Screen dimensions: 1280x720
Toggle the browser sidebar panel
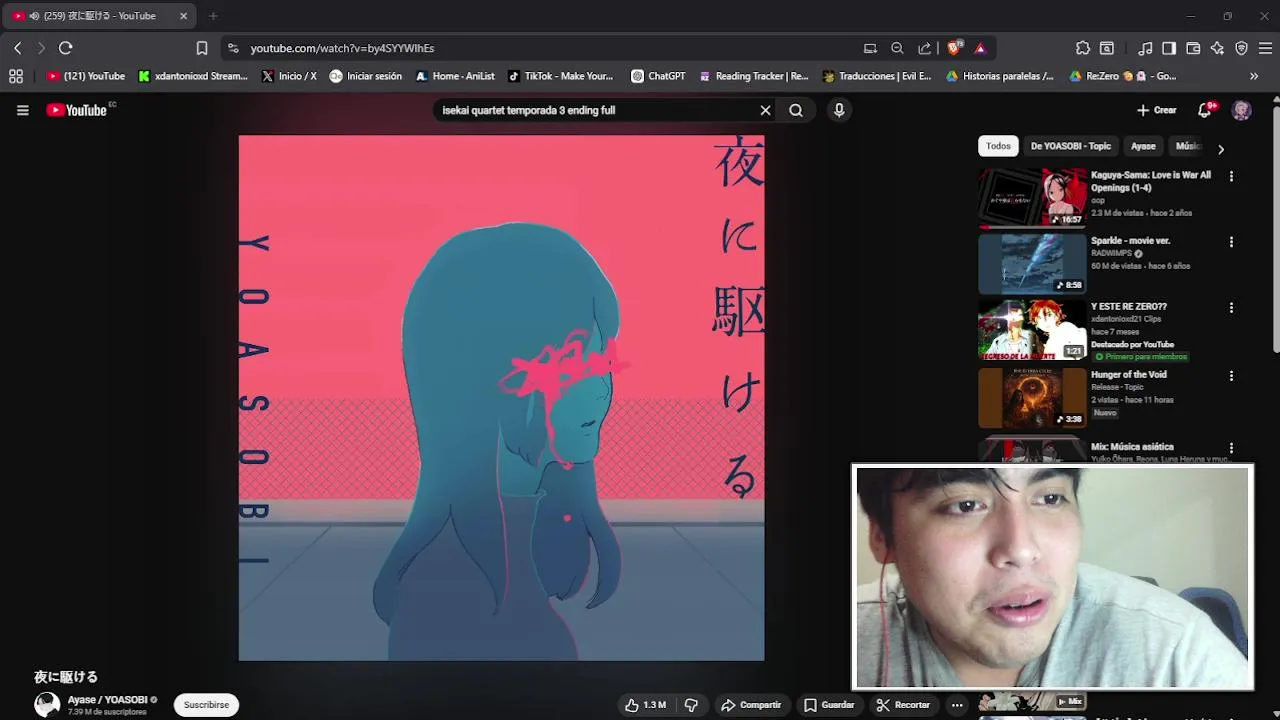(x=1169, y=48)
